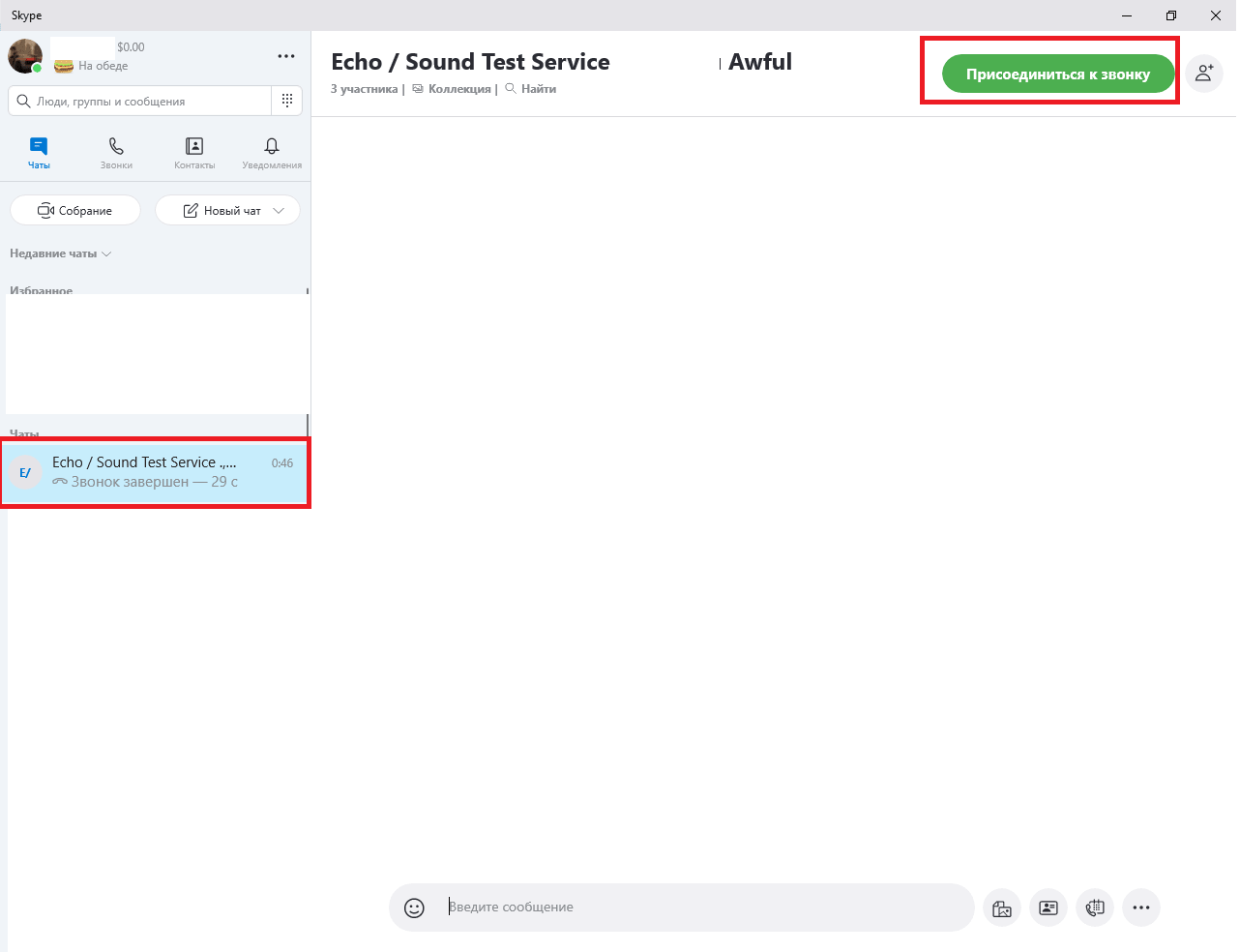Viewport: 1240px width, 952px height.
Task: Add people to the group icon
Action: tap(1204, 74)
